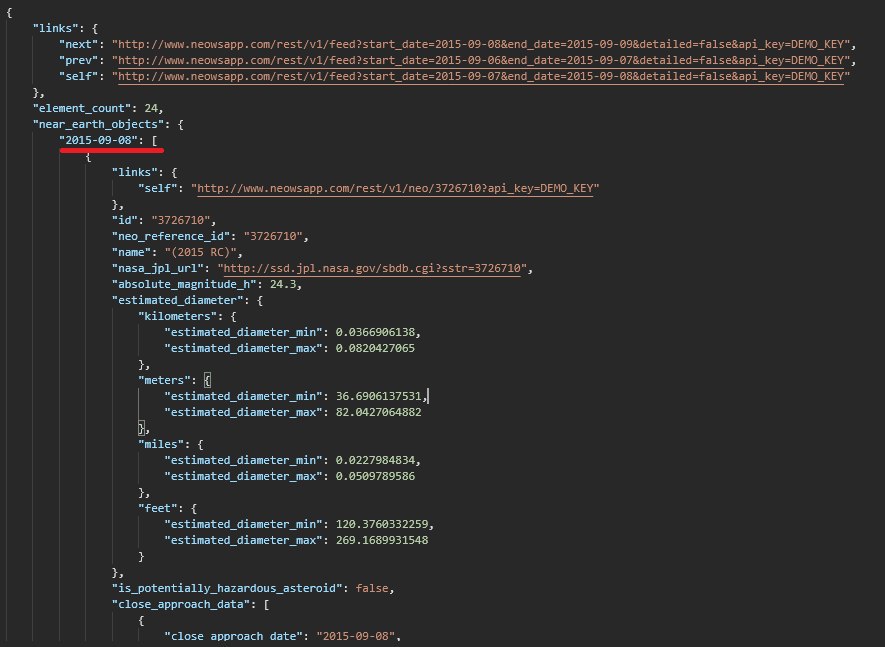Viewport: 885px width, 647px height.
Task: Select the id value "3726710"
Action: 181,220
